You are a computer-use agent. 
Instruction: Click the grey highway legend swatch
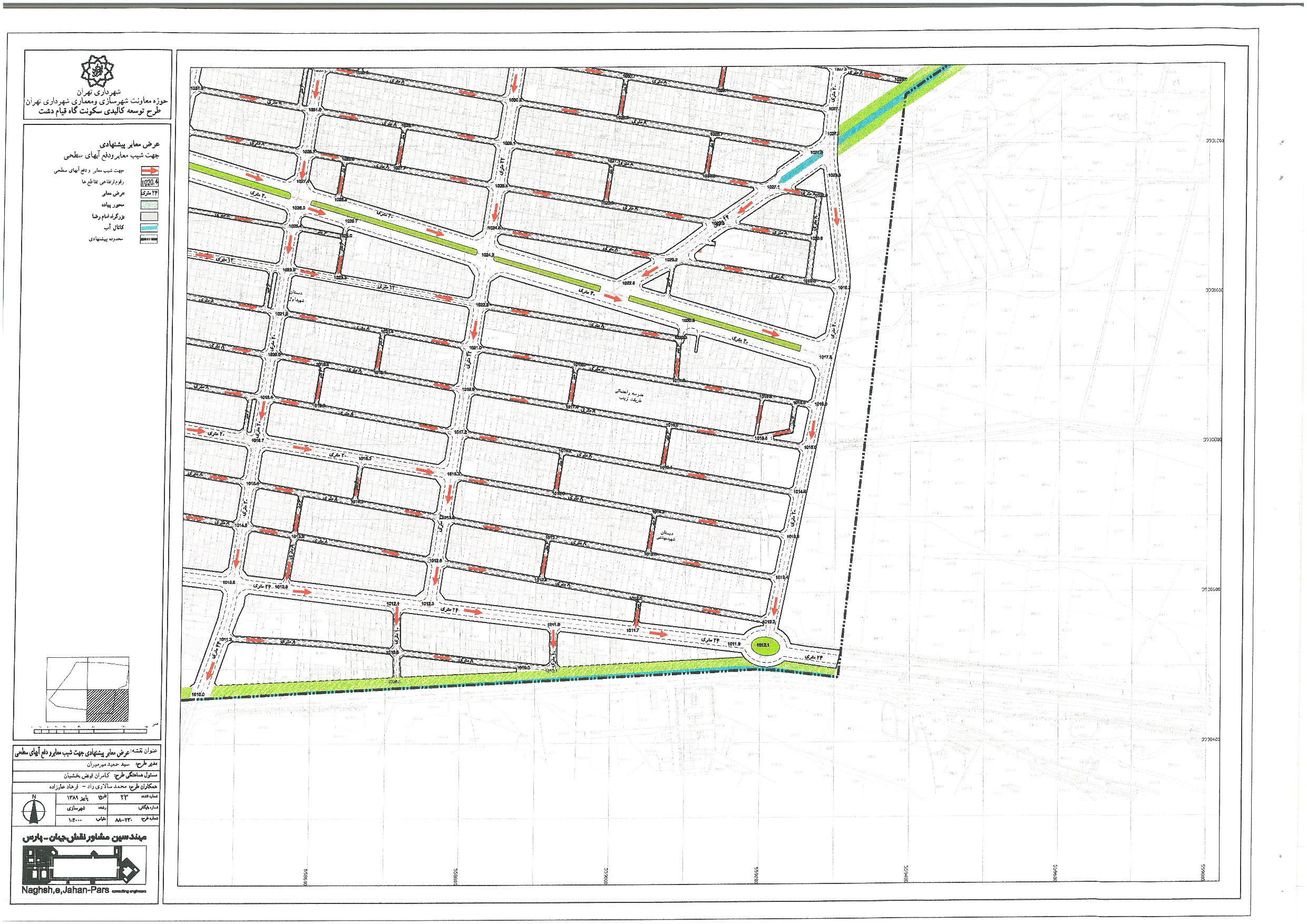coord(150,216)
